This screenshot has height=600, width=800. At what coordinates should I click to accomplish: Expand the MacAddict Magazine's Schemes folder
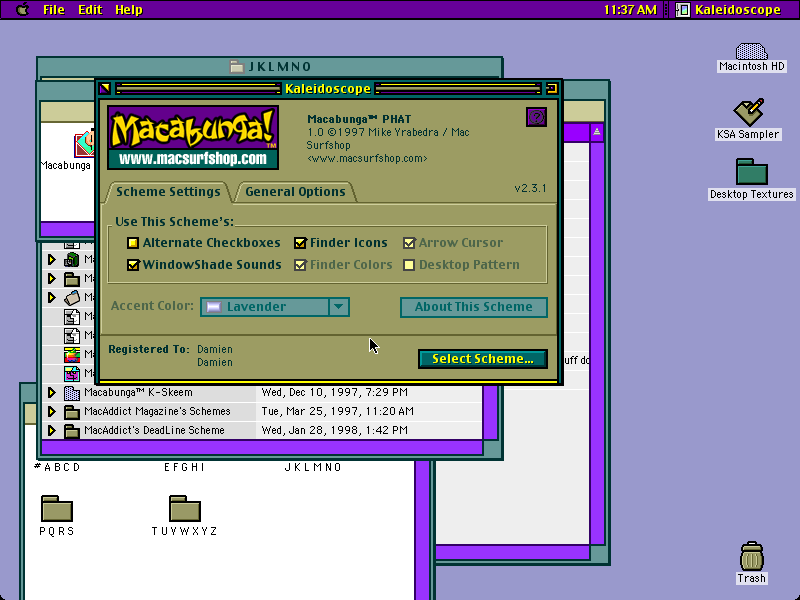[x=52, y=411]
